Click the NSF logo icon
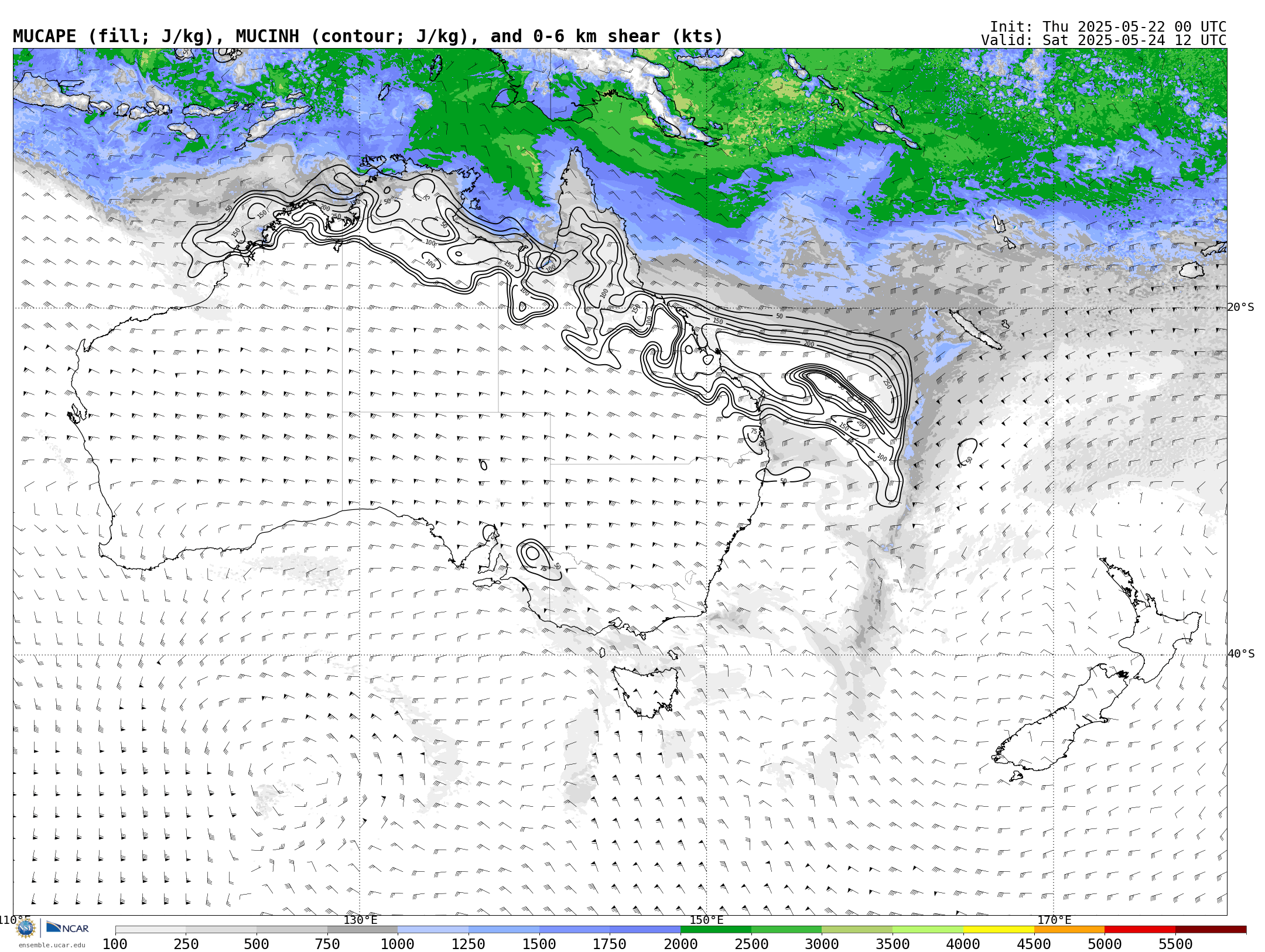 coord(26,928)
